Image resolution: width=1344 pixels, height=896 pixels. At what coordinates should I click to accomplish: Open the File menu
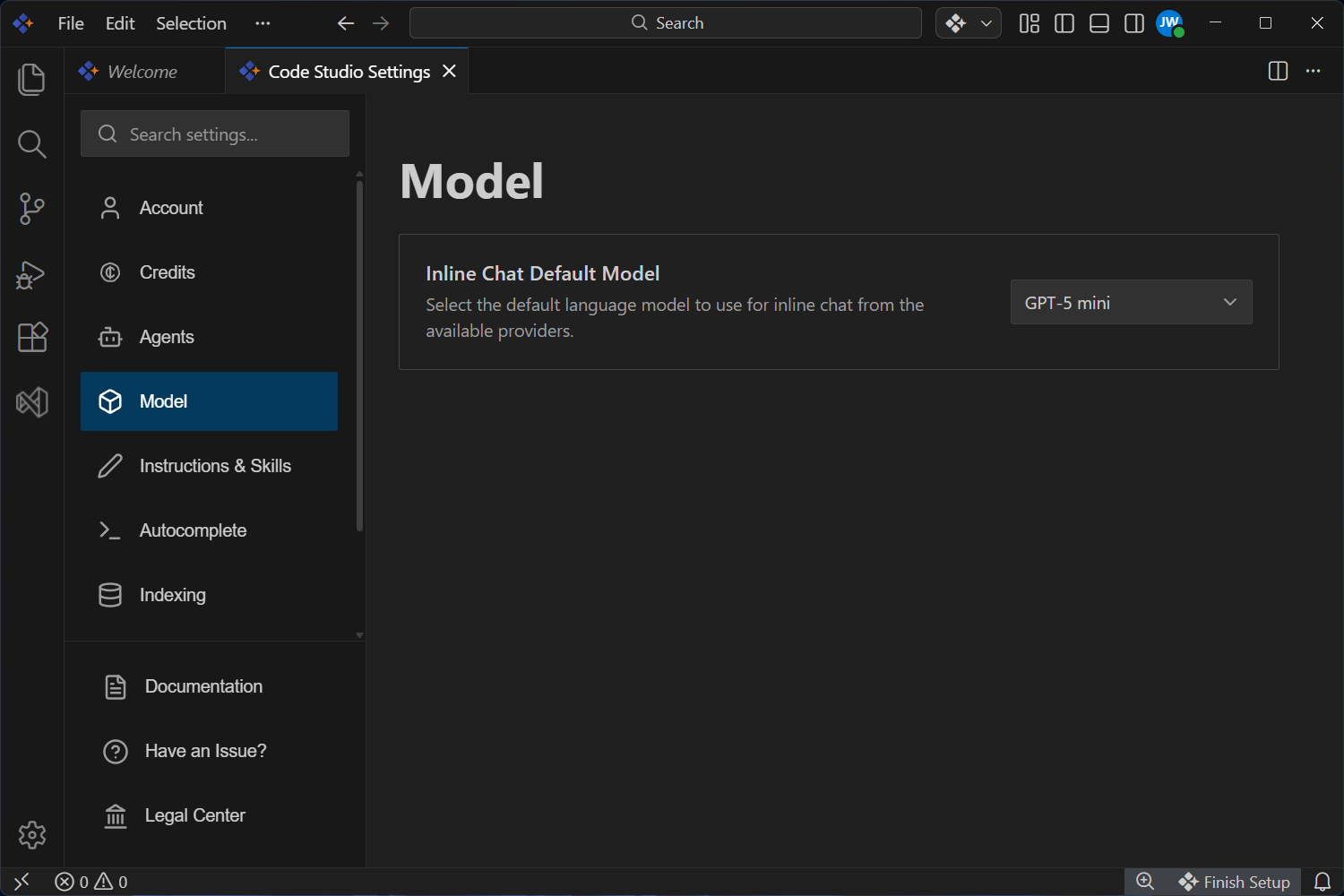(71, 23)
